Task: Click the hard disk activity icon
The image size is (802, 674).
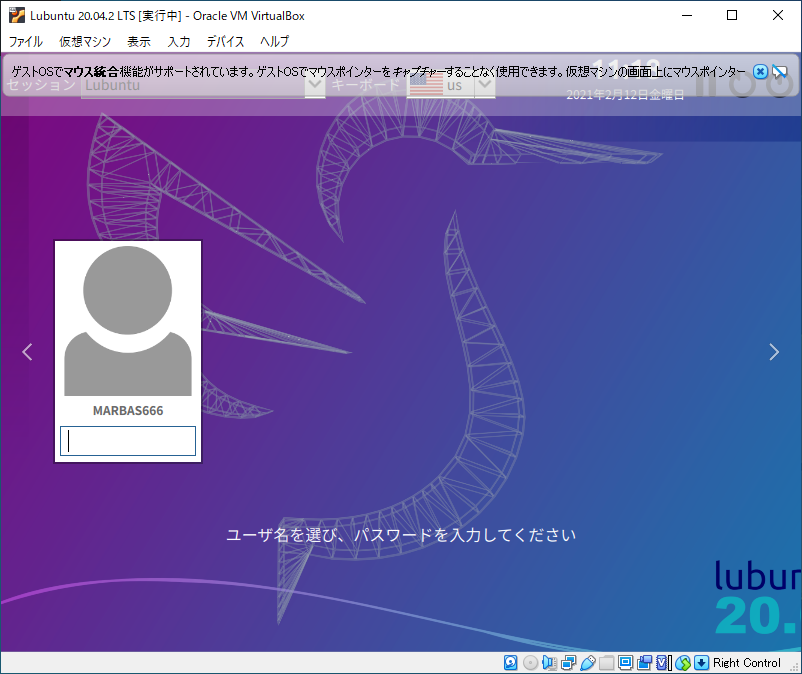Action: pyautogui.click(x=510, y=663)
